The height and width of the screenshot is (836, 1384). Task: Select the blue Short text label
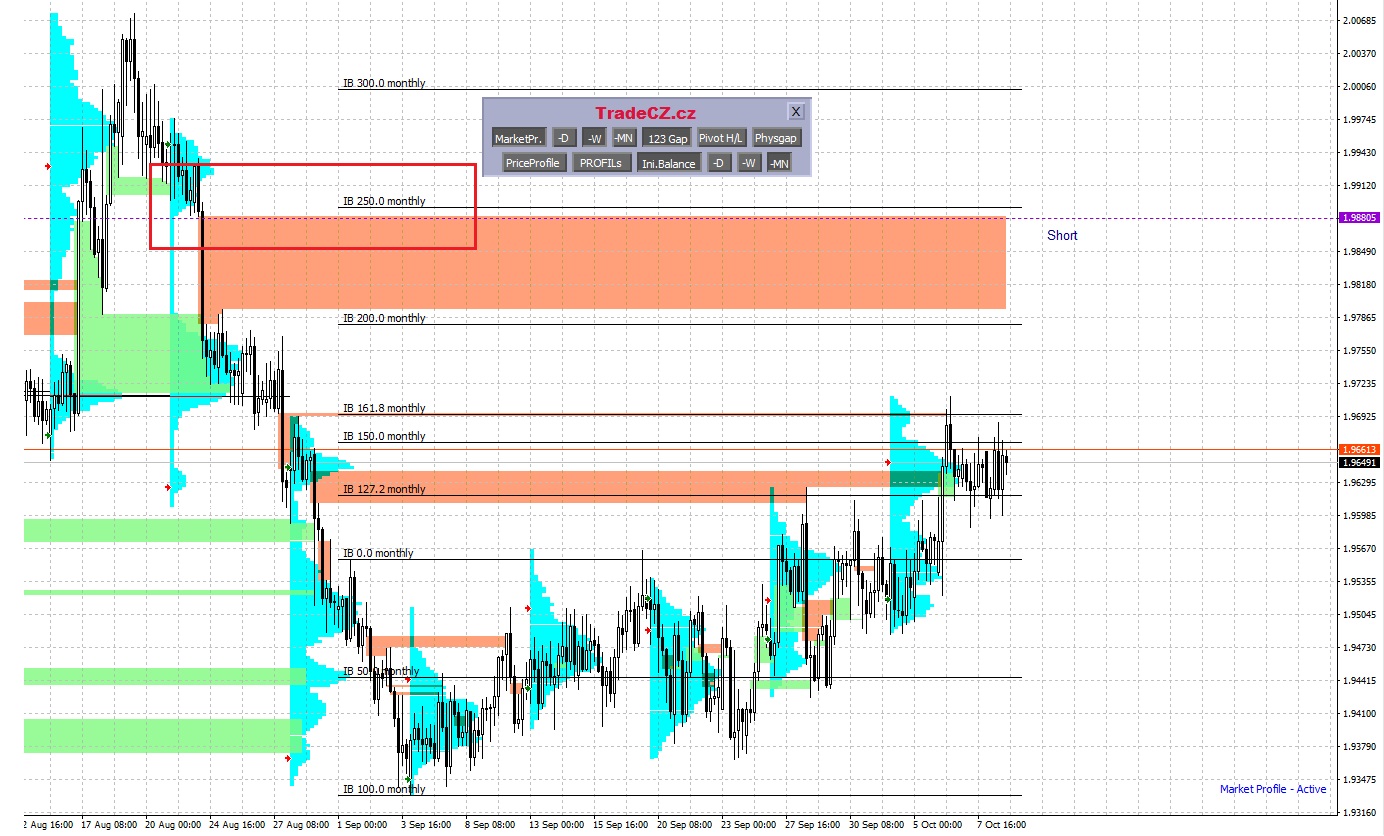pyautogui.click(x=1062, y=235)
